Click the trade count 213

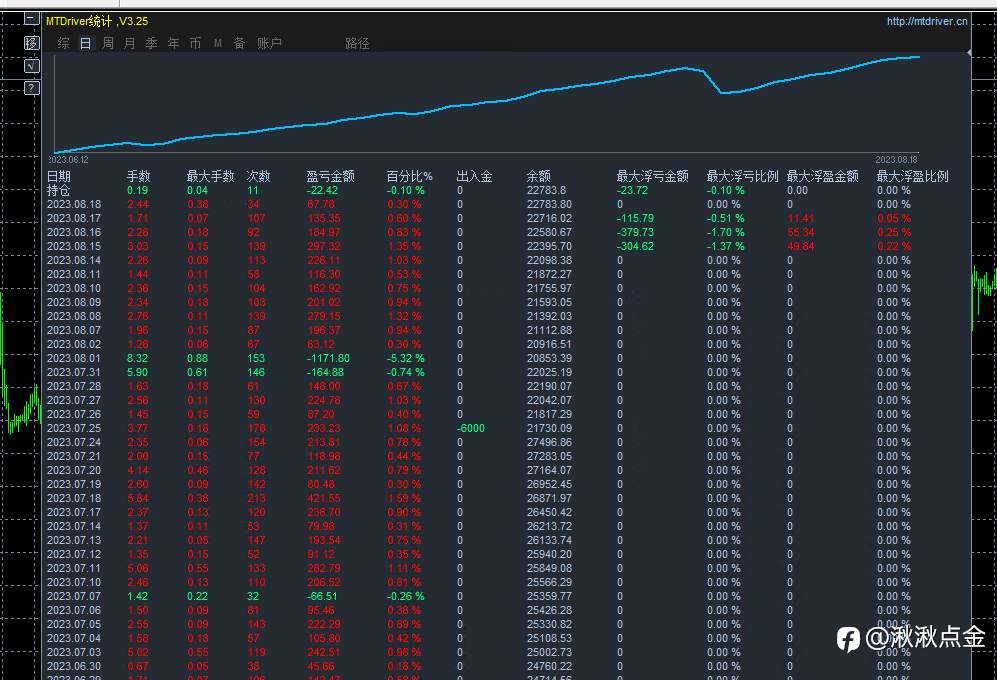tap(257, 498)
